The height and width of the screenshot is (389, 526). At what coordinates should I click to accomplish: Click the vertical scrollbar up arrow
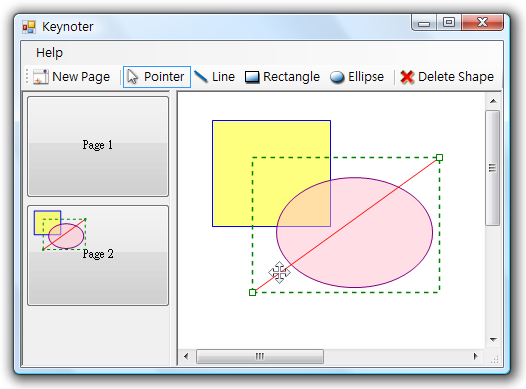(x=493, y=101)
